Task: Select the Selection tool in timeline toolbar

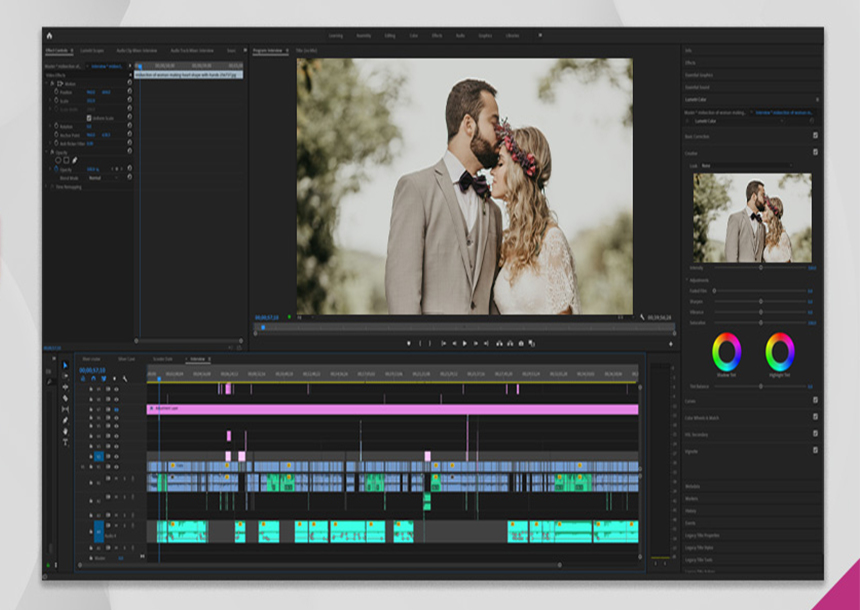Action: [65, 365]
